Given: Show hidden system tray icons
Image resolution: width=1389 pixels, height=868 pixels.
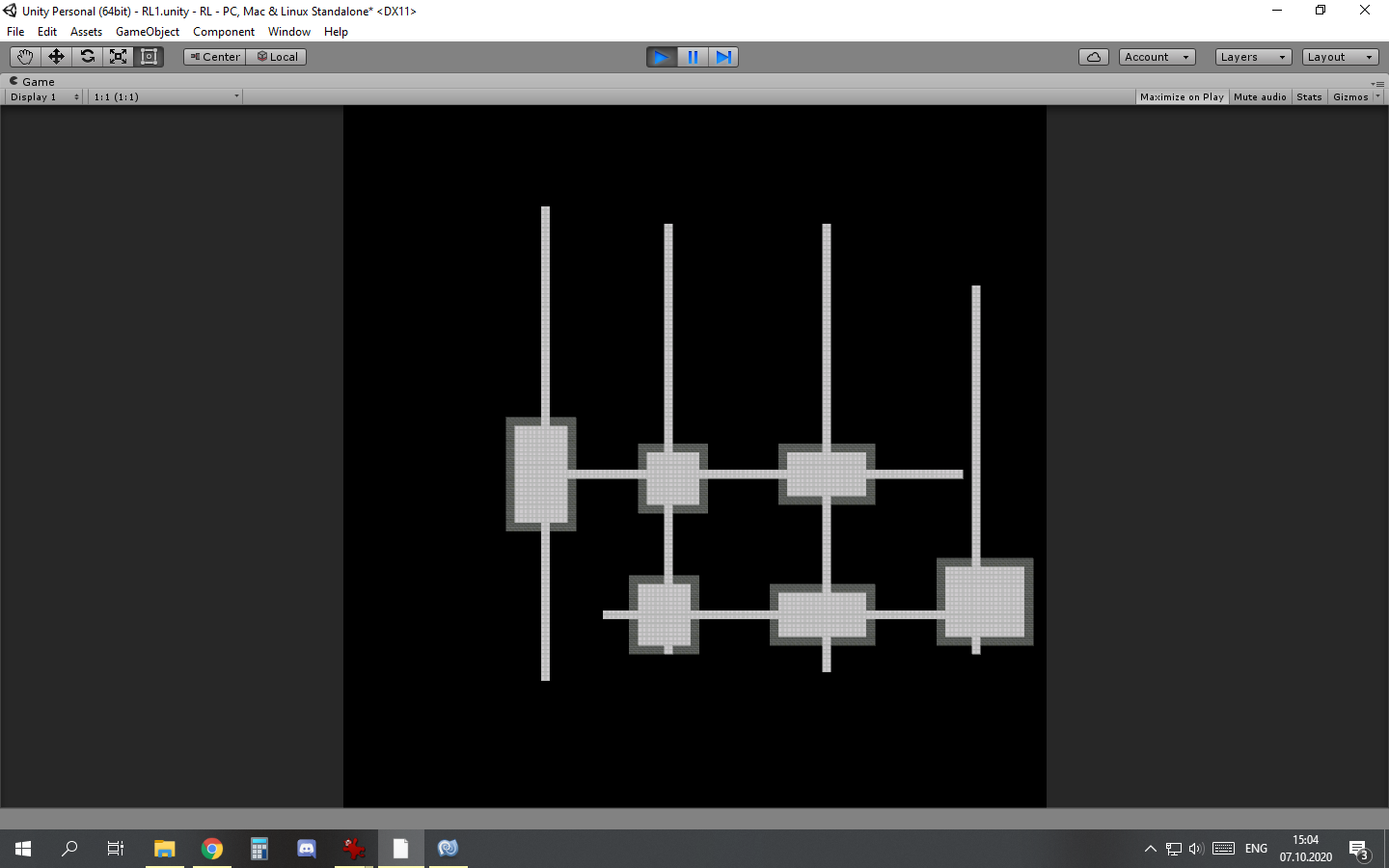Looking at the screenshot, I should [x=1150, y=849].
